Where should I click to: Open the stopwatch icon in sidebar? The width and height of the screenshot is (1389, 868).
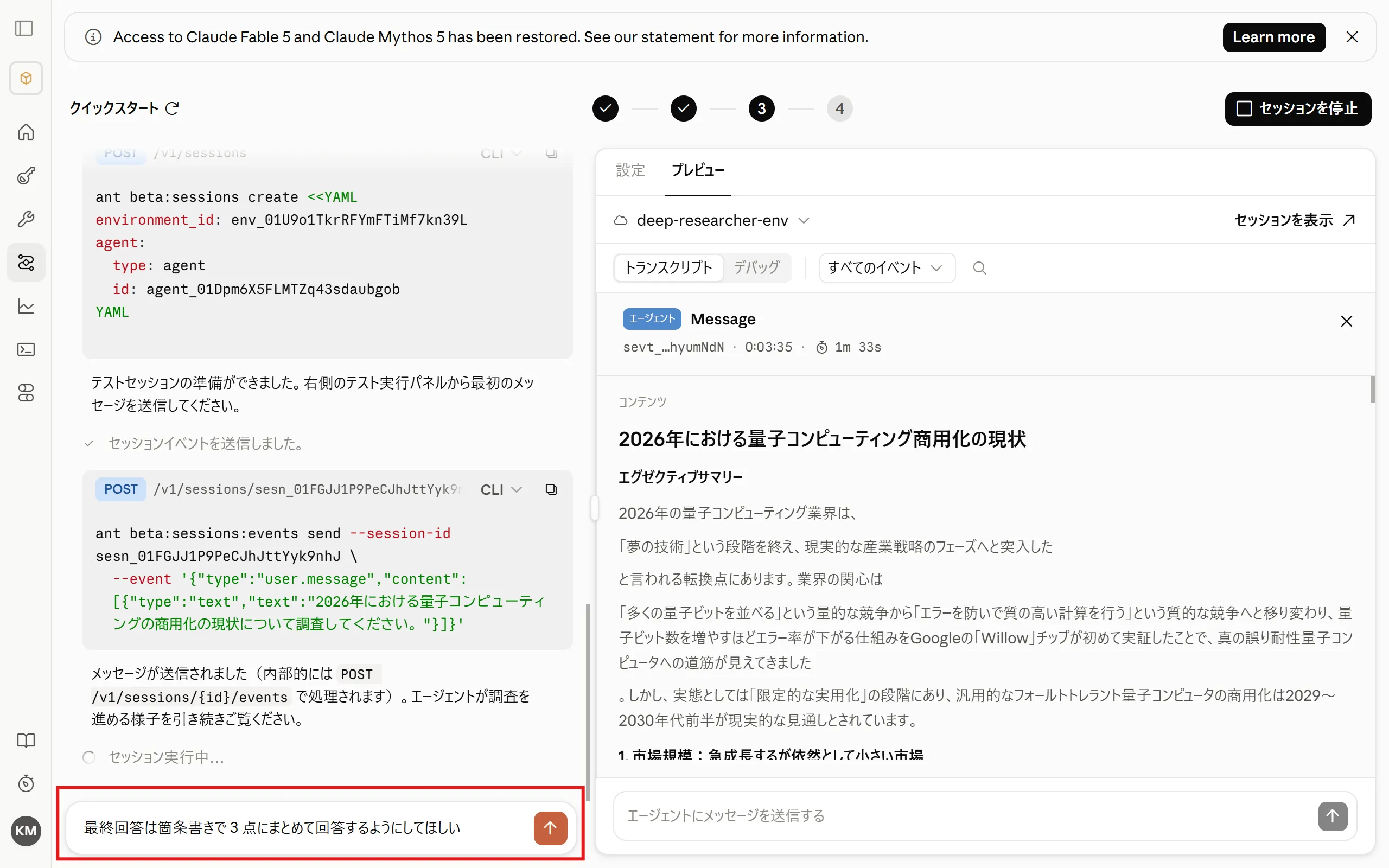26,783
